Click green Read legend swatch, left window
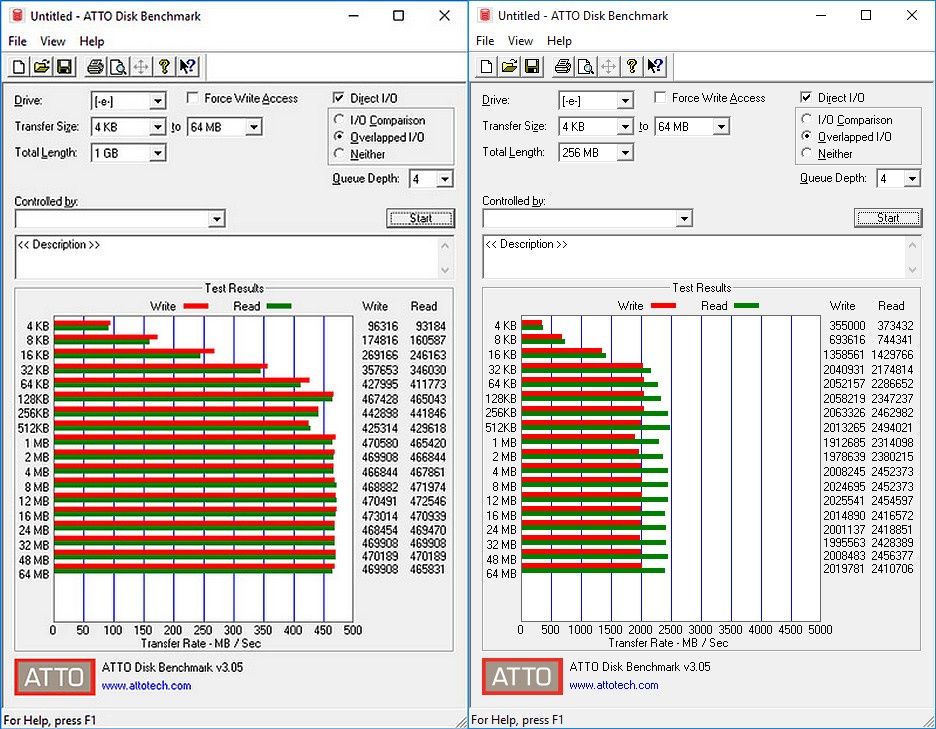Screen dimensions: 936x729 (x=279, y=306)
